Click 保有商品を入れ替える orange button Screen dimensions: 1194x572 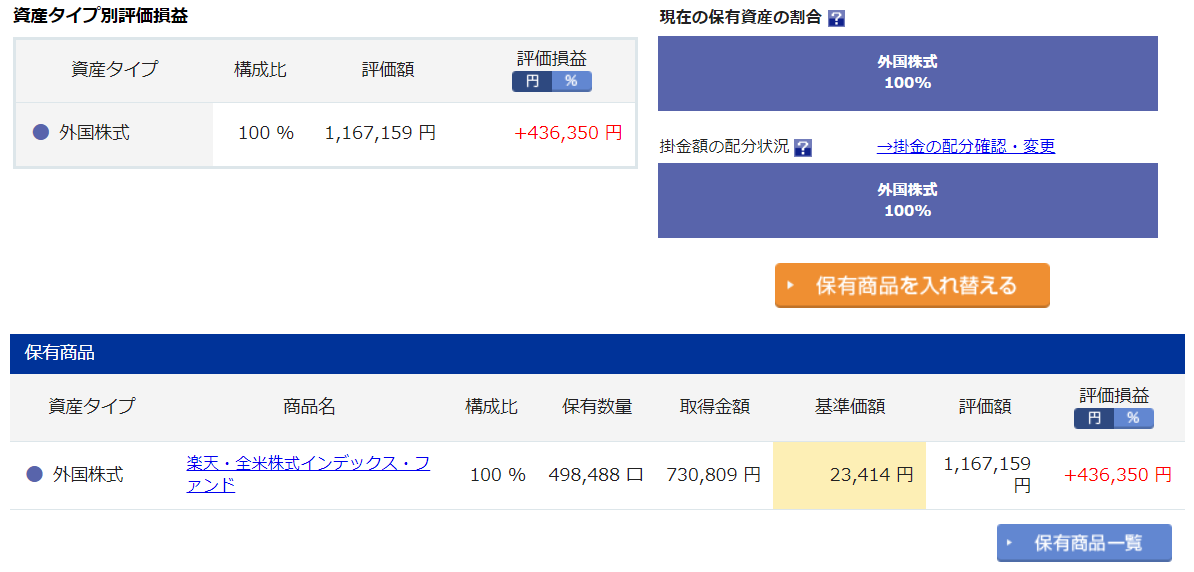[912, 286]
